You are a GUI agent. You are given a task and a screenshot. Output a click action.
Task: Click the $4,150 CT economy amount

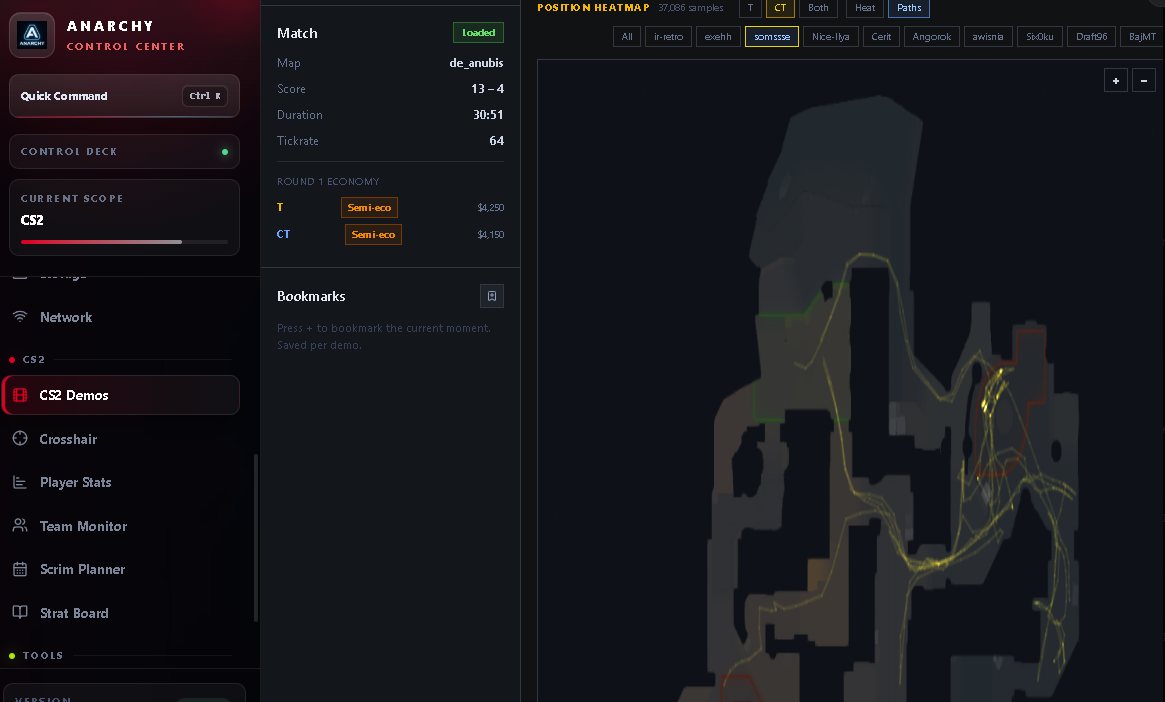(490, 235)
